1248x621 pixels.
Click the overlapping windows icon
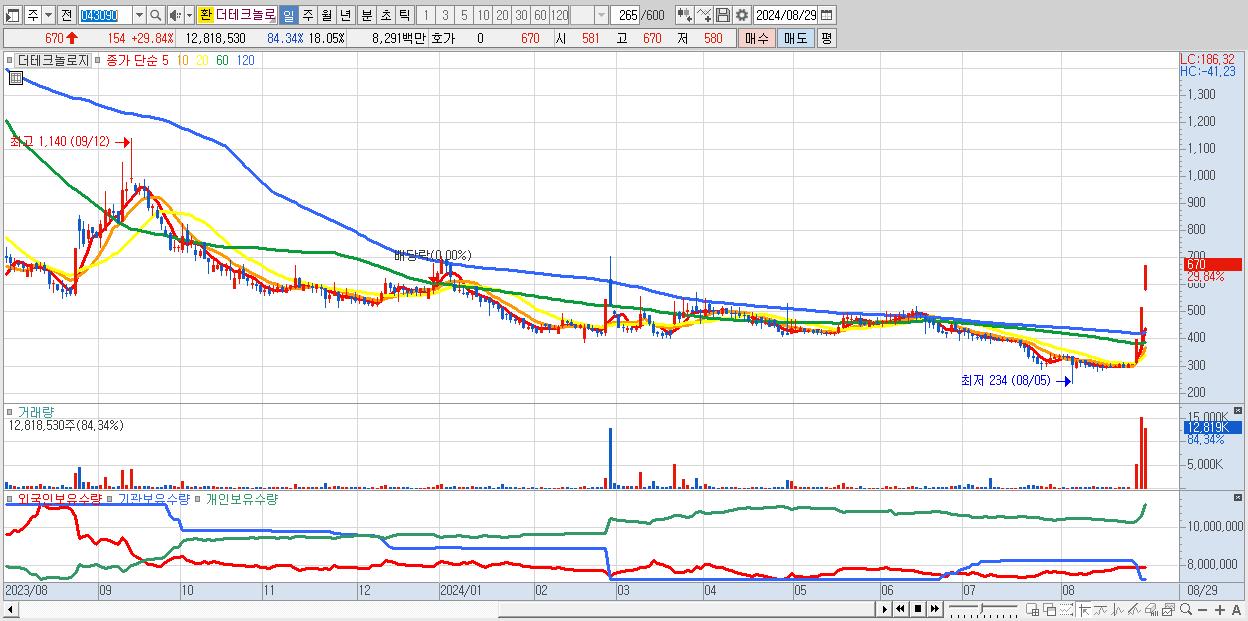click(1050, 609)
